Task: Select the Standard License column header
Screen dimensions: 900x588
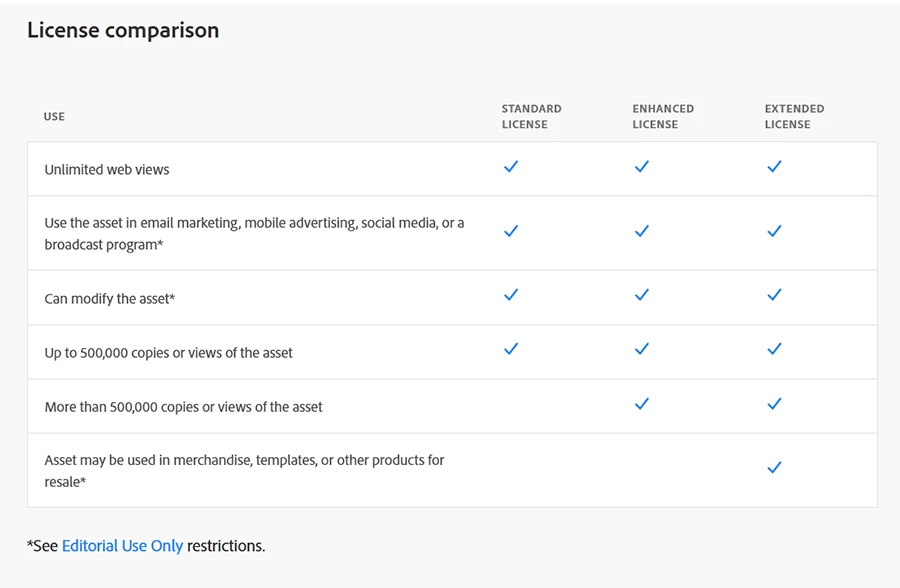Action: click(x=531, y=116)
